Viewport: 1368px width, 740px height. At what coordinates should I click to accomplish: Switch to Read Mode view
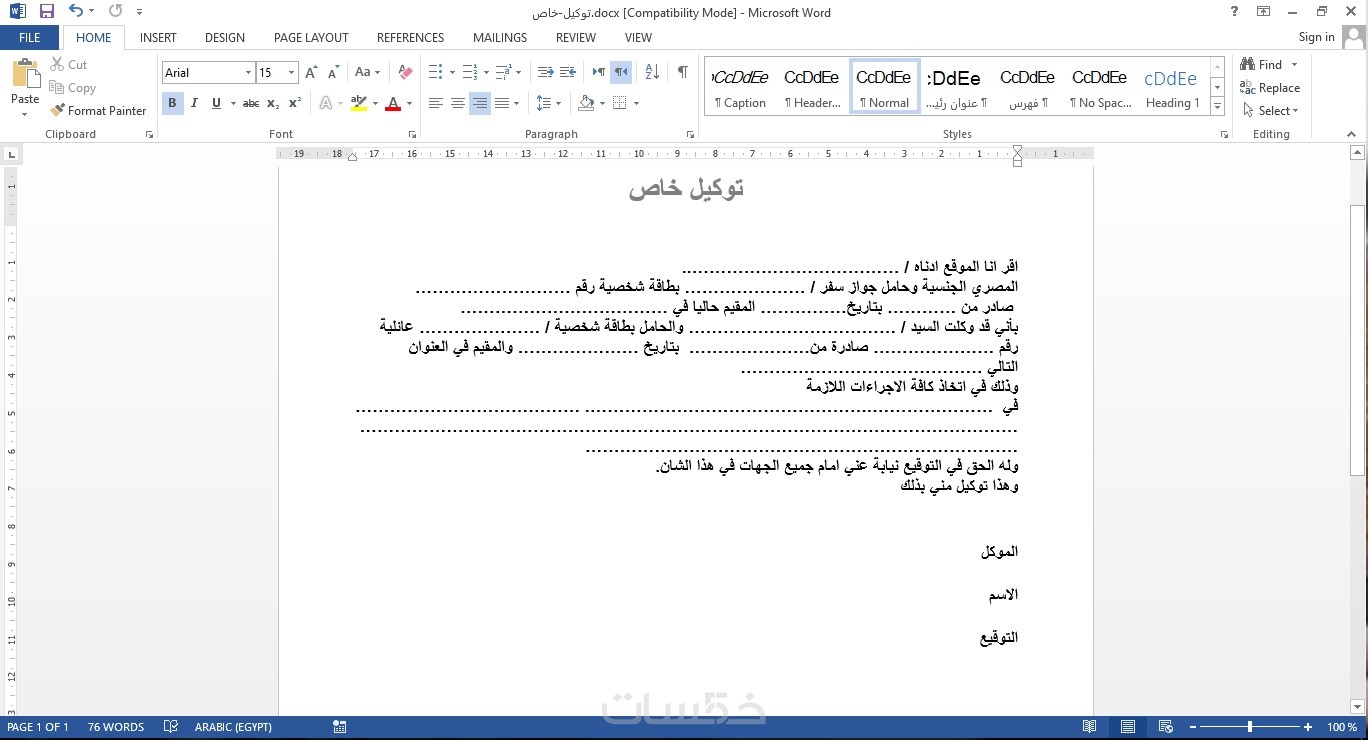tap(1089, 727)
